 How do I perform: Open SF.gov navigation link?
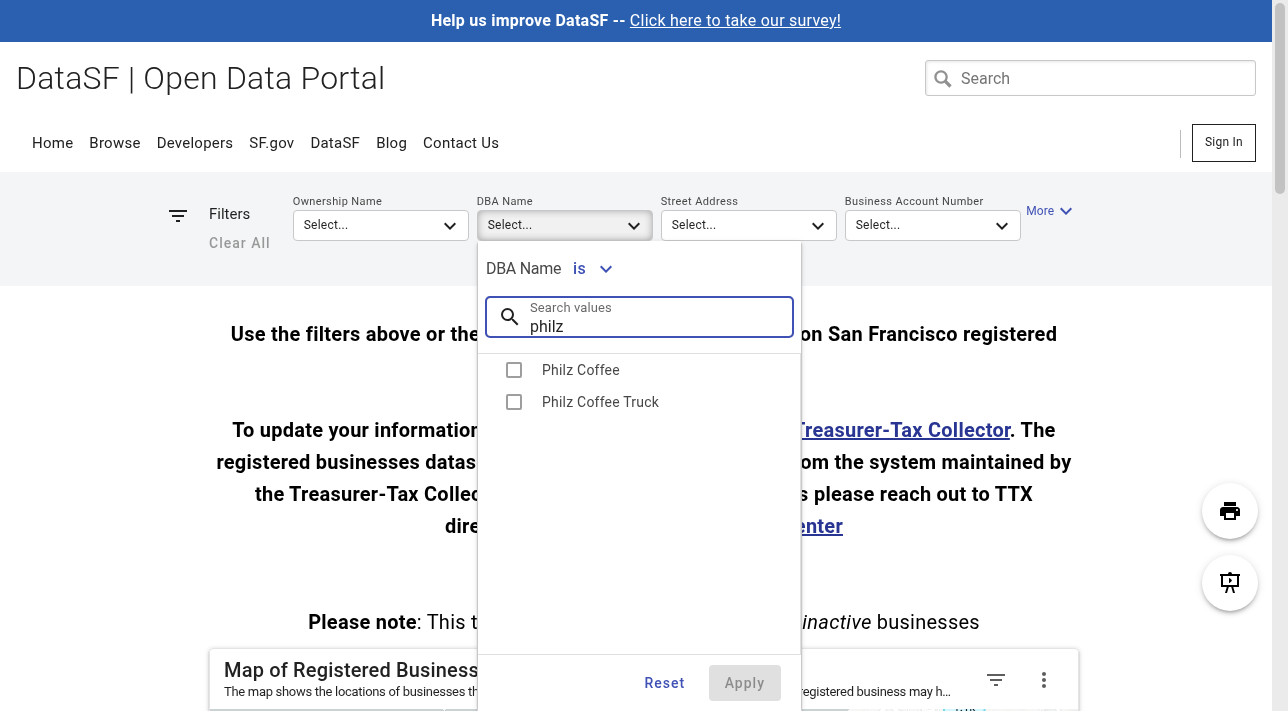pos(272,143)
